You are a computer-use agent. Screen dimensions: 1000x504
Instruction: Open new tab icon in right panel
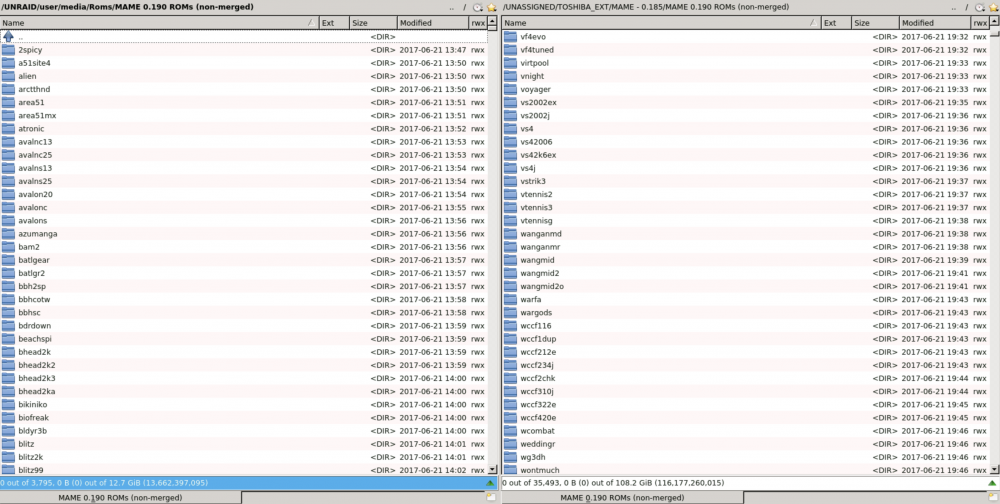coord(992,497)
